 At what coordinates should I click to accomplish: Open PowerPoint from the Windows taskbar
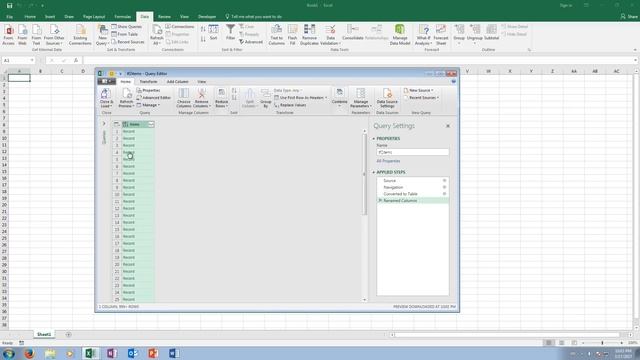click(x=153, y=353)
